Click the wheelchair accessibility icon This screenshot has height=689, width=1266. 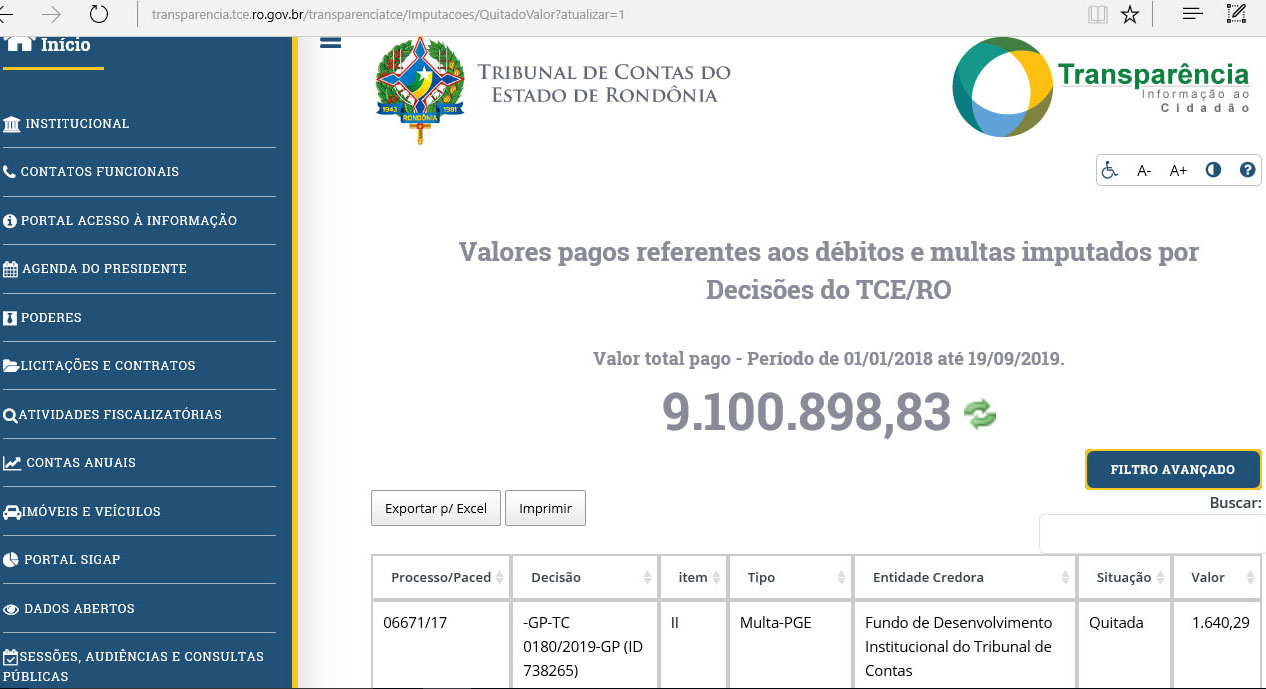tap(1109, 170)
